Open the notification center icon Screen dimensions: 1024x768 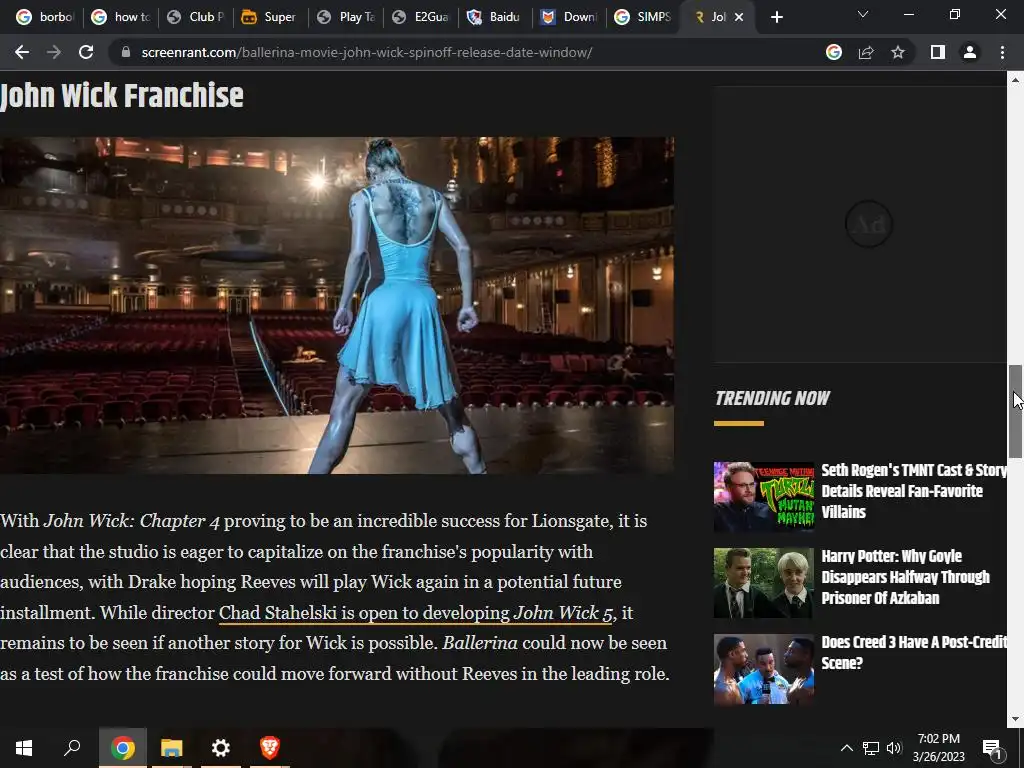pyautogui.click(x=992, y=748)
